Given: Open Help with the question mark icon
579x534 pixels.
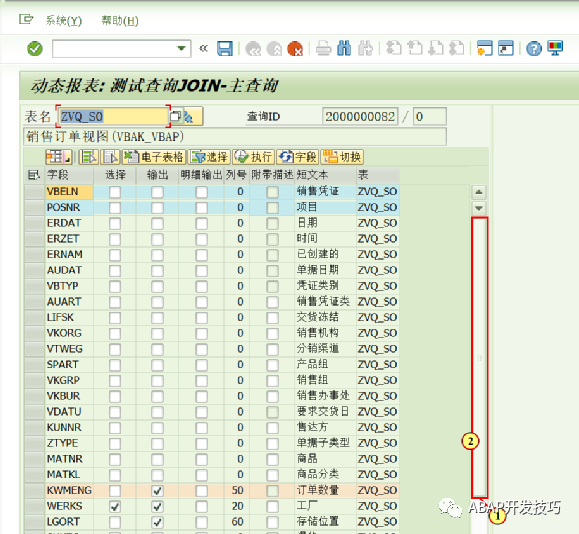Looking at the screenshot, I should coord(534,48).
